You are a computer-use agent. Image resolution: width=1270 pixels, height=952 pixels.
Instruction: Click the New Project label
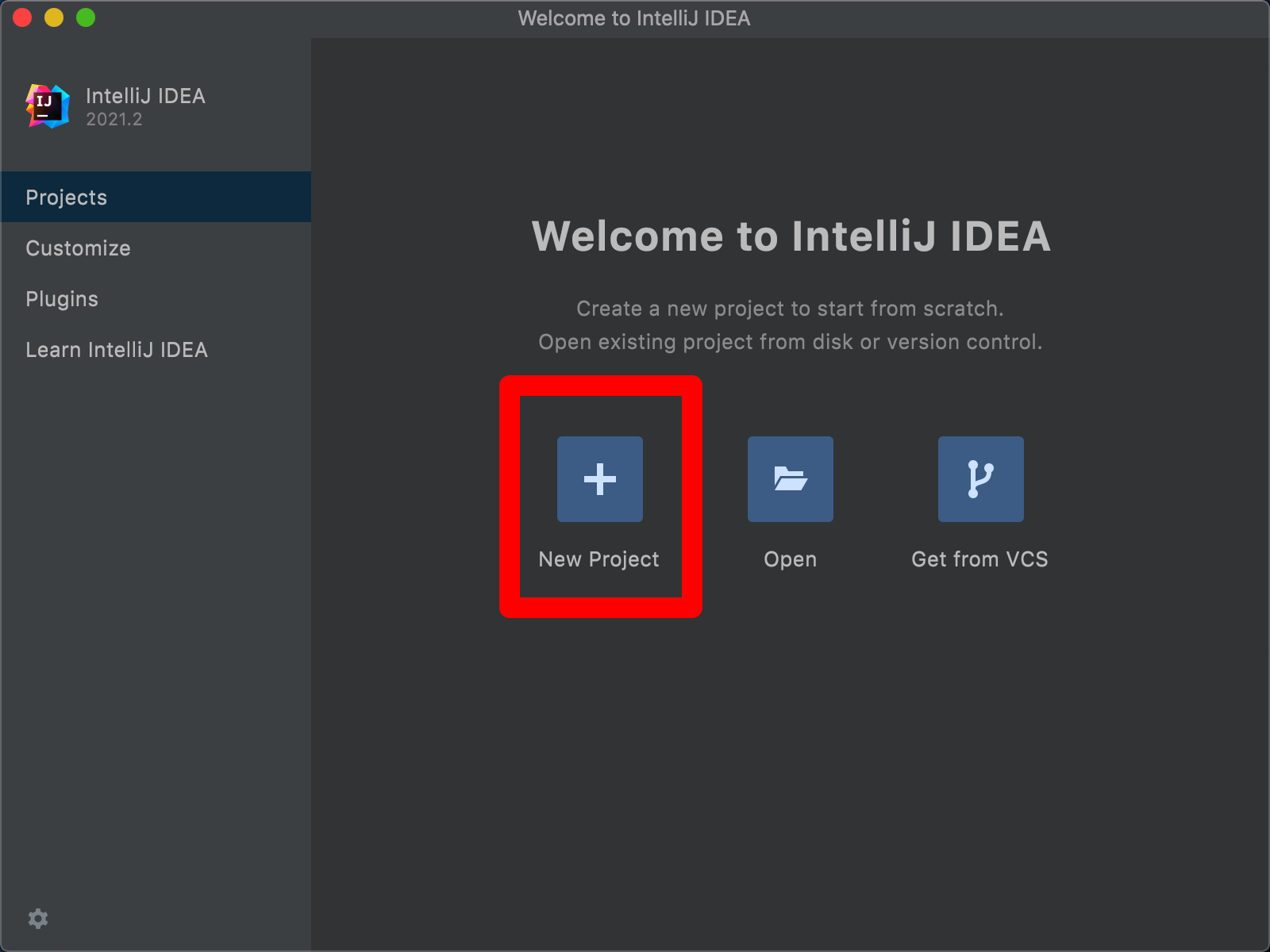599,559
